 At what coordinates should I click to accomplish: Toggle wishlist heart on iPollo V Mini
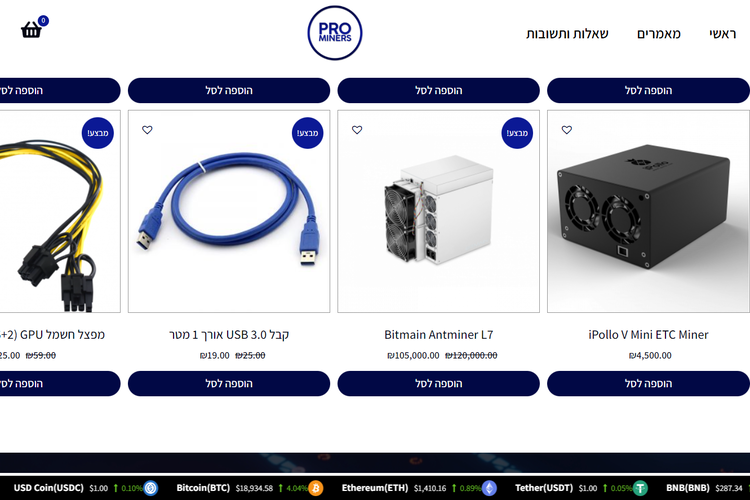pyautogui.click(x=567, y=130)
